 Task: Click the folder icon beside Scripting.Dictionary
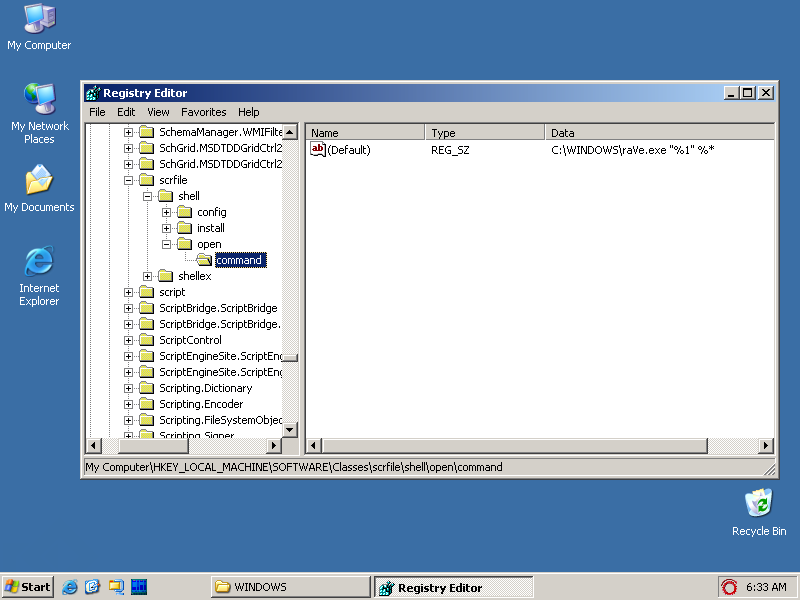147,388
